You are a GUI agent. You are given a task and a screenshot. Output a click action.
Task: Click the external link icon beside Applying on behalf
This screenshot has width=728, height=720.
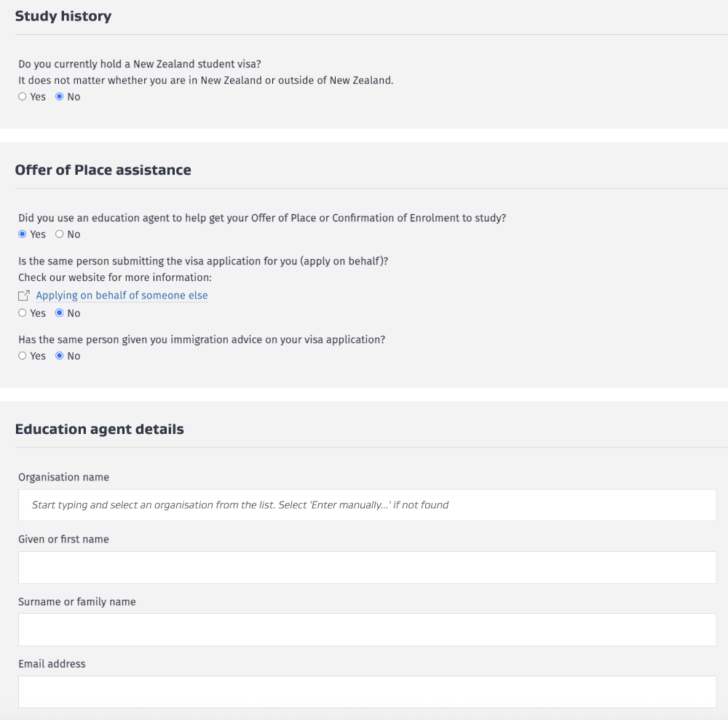25,296
